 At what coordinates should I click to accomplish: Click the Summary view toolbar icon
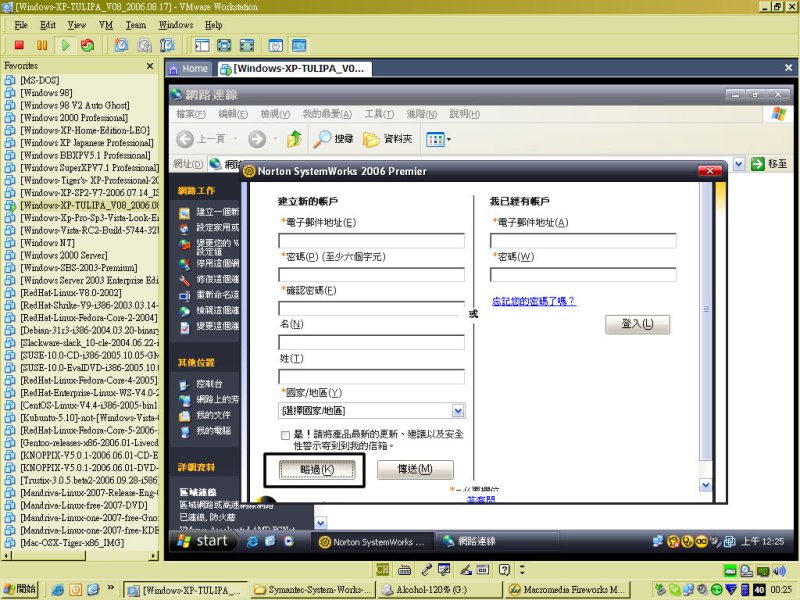coord(276,45)
